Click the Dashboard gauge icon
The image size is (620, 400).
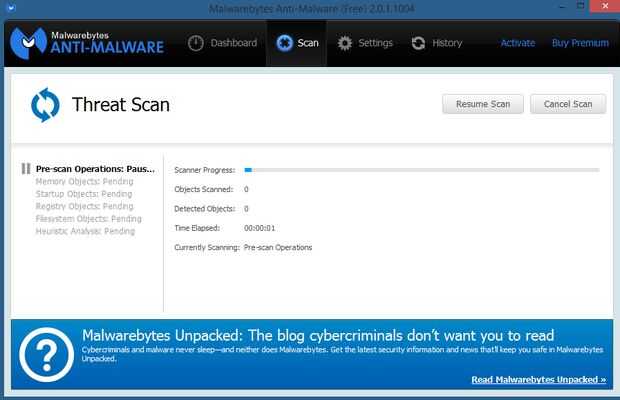pos(195,43)
